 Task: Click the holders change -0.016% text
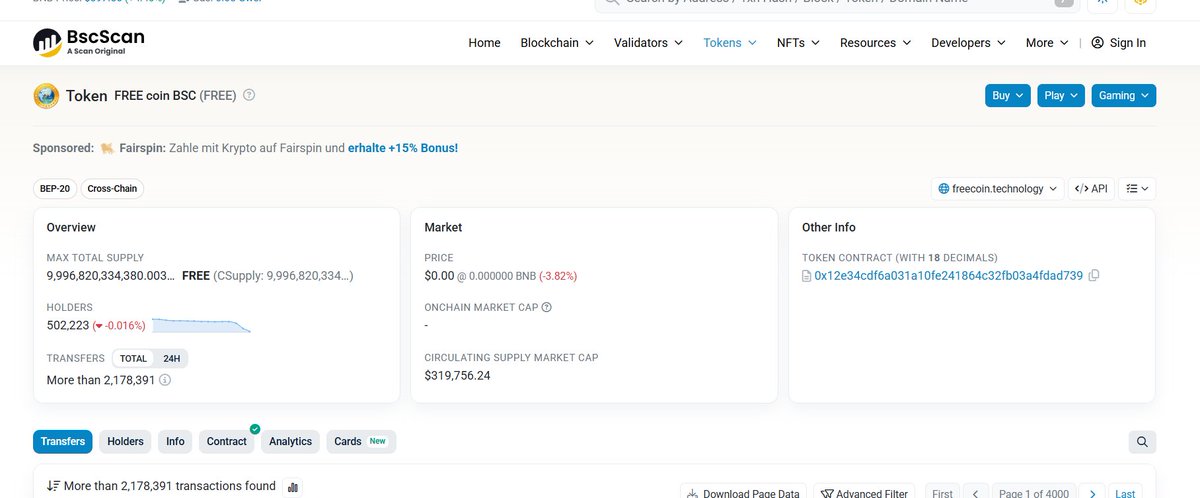click(119, 326)
